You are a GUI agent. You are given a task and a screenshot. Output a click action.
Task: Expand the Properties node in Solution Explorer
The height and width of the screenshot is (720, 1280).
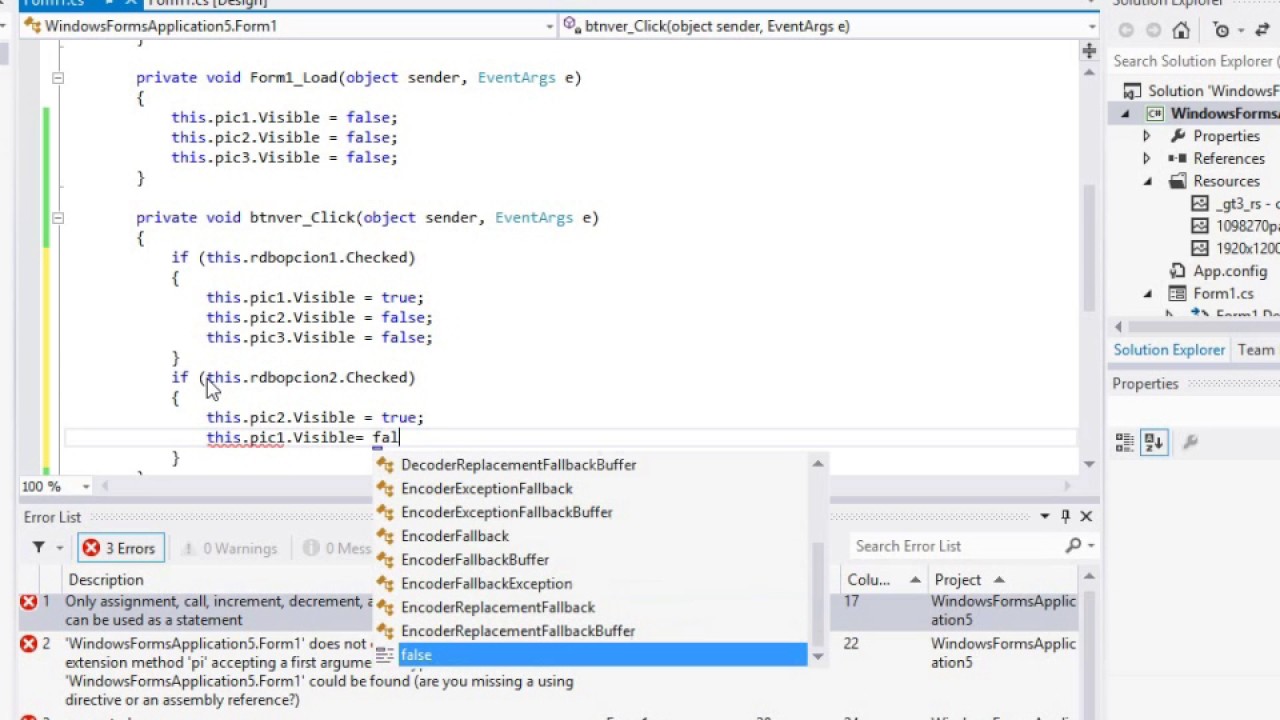coord(1147,136)
